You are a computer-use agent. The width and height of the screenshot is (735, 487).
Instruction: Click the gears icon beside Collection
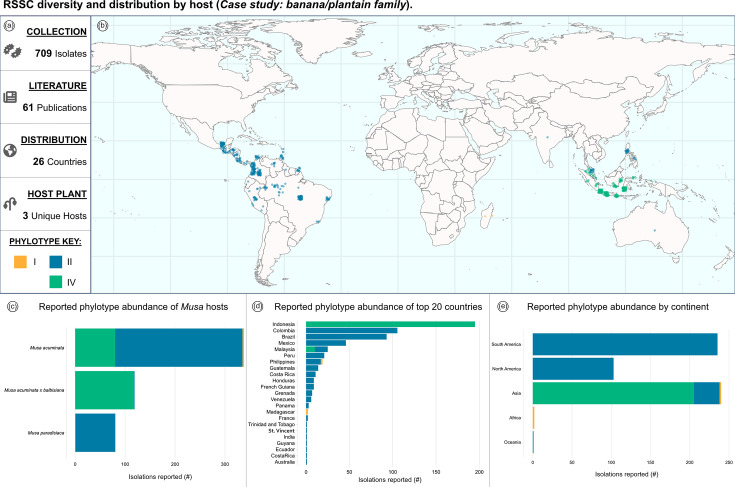(13, 51)
